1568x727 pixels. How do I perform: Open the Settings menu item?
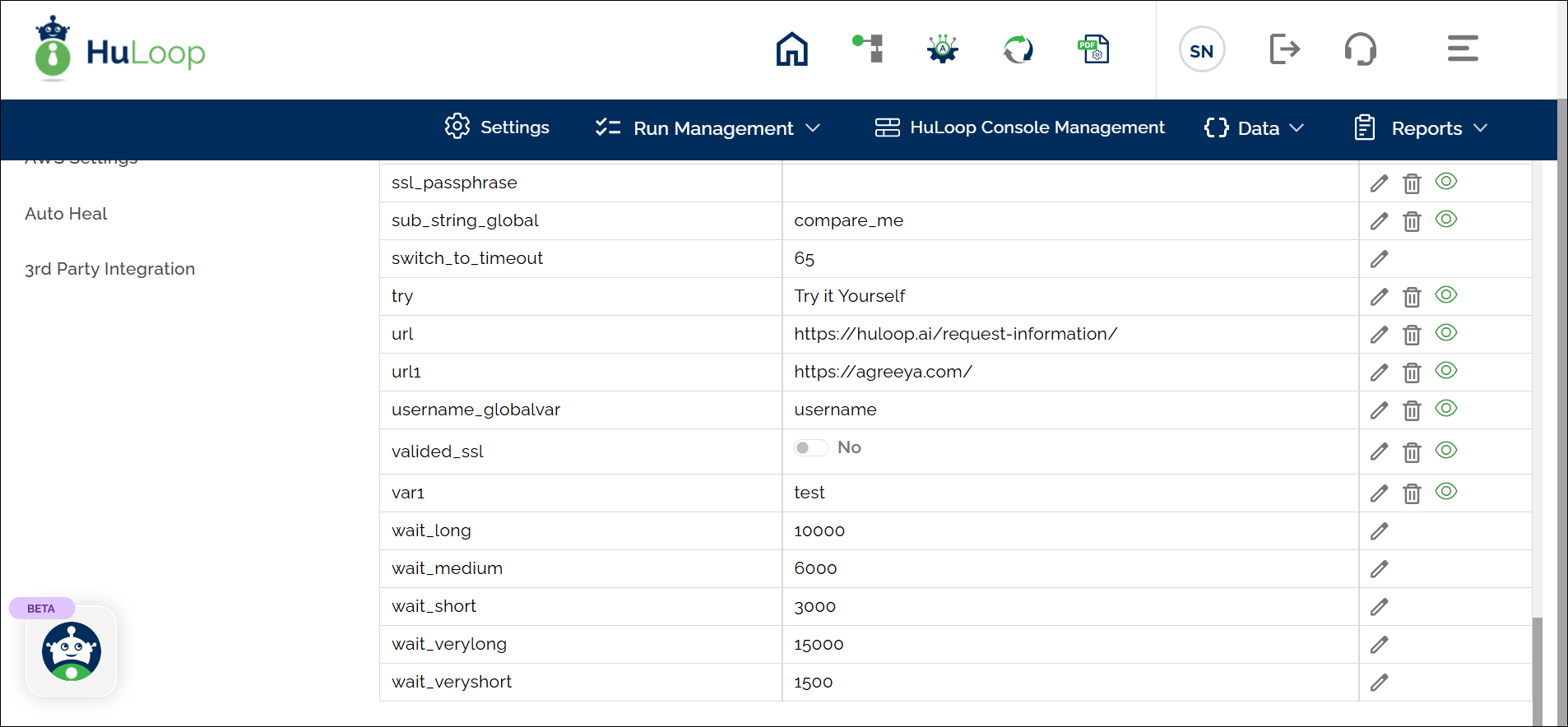[x=497, y=127]
